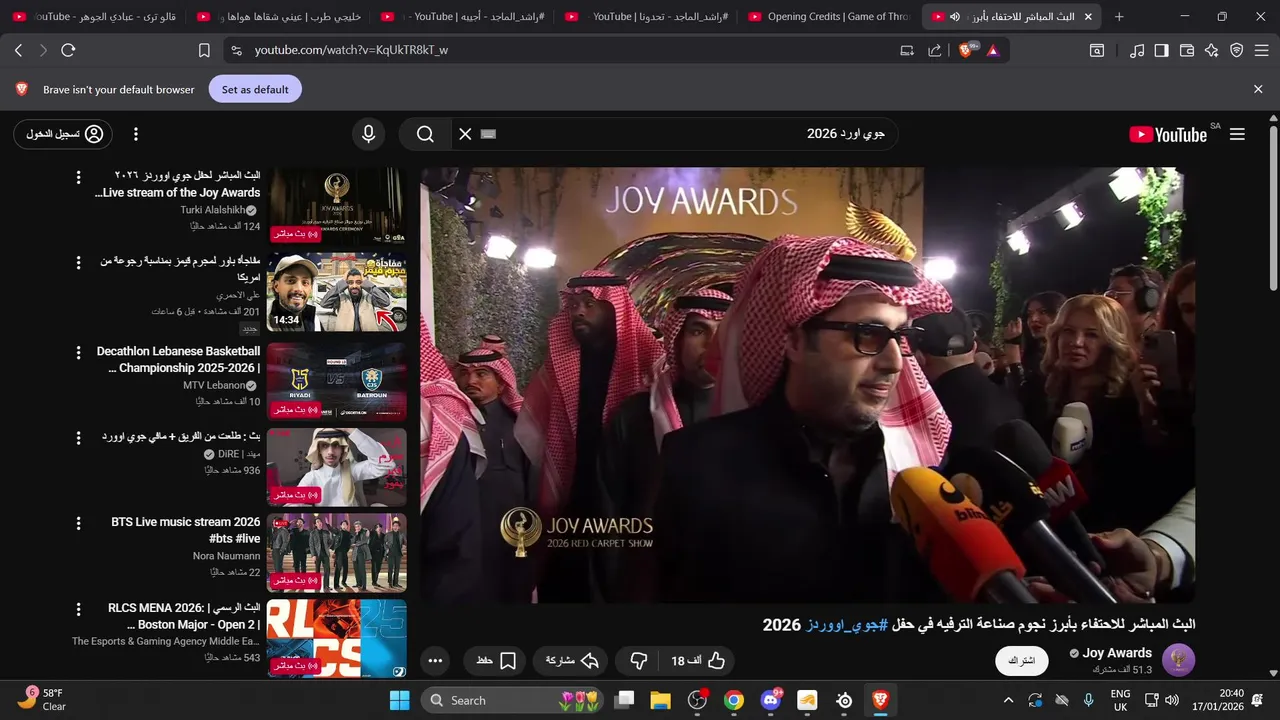Switch to the قالو ترى - عبادي الجوهر tab
The width and height of the screenshot is (1280, 720).
(x=95, y=17)
